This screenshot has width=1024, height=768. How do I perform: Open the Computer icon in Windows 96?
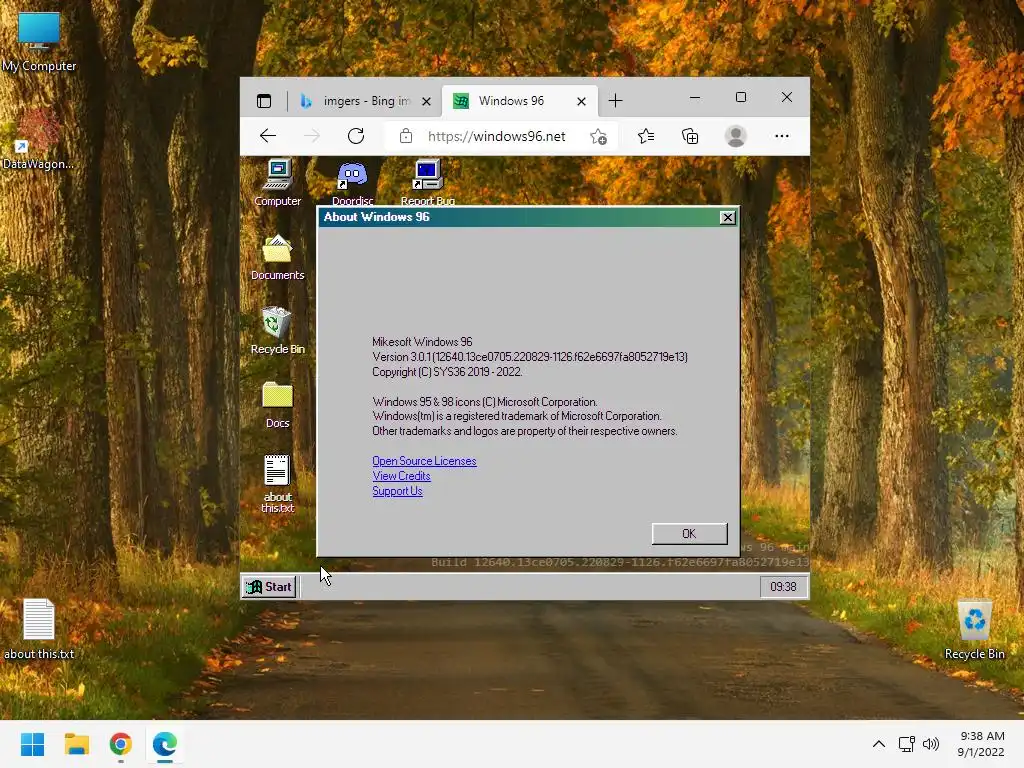[x=278, y=182]
